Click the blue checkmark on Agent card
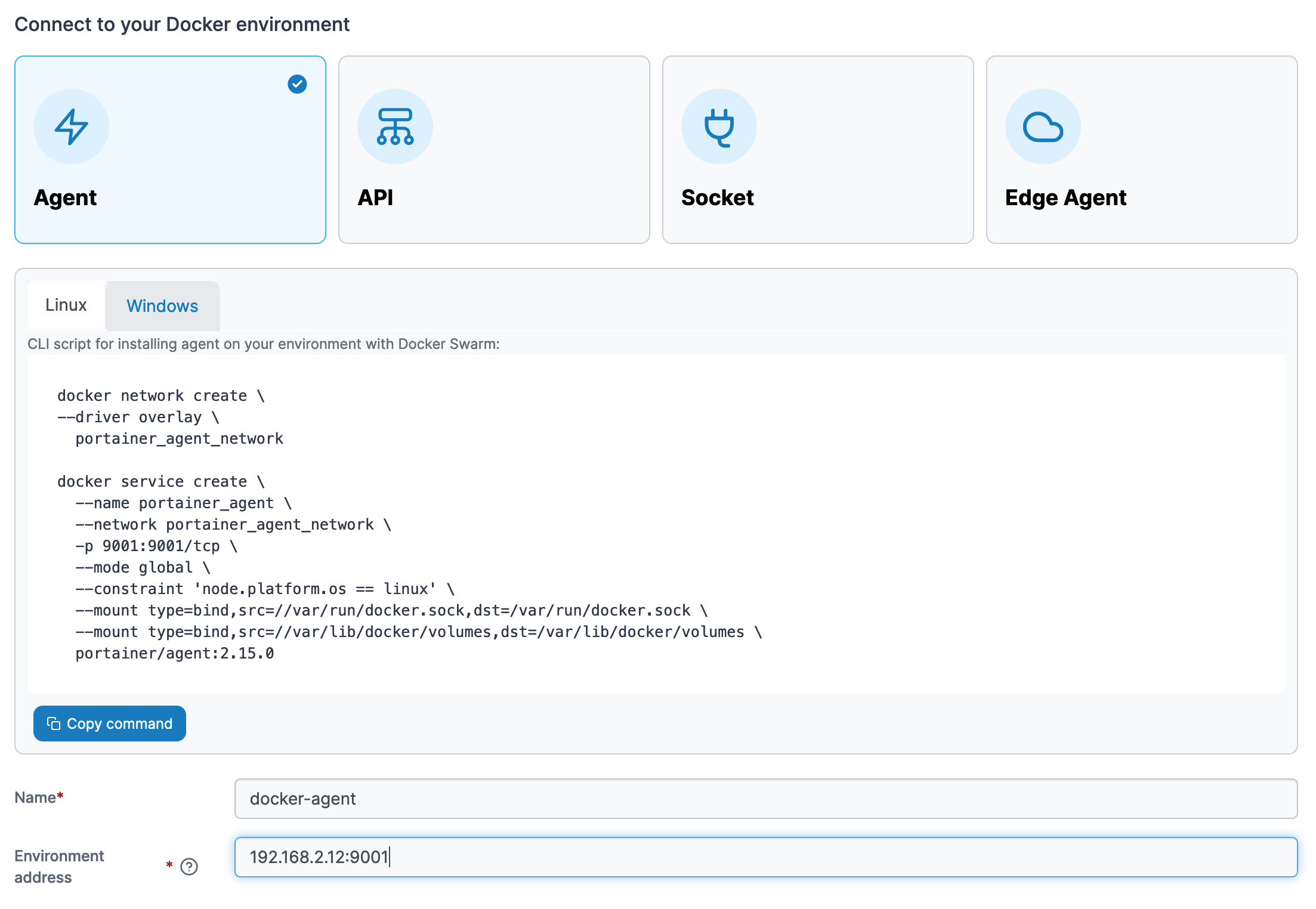This screenshot has width=1316, height=909. [297, 84]
